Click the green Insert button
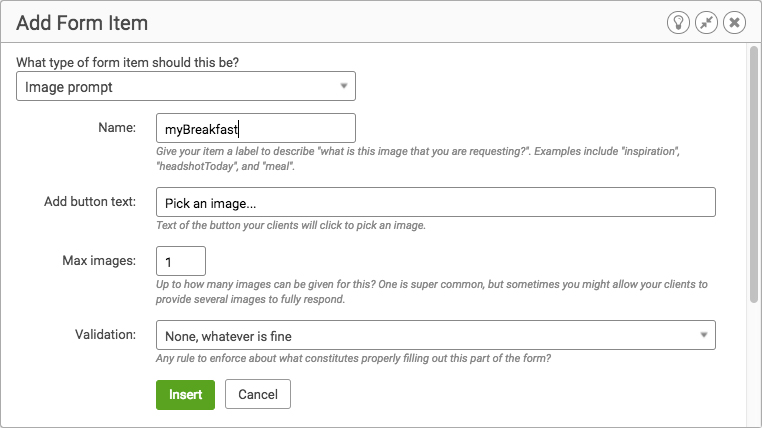This screenshot has width=762, height=428. (185, 394)
